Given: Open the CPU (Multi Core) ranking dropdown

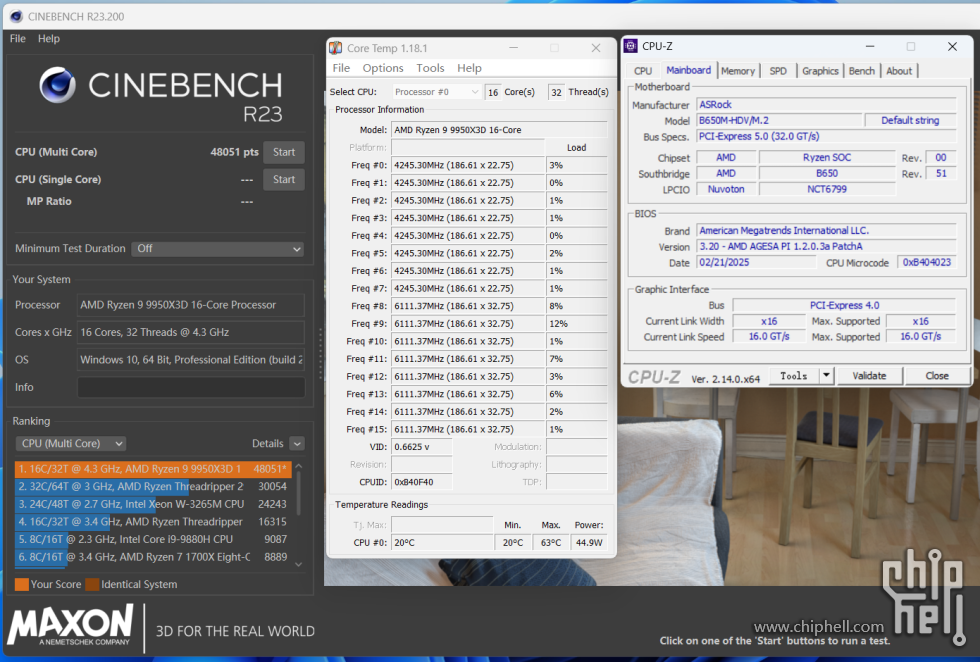Looking at the screenshot, I should tap(71, 443).
